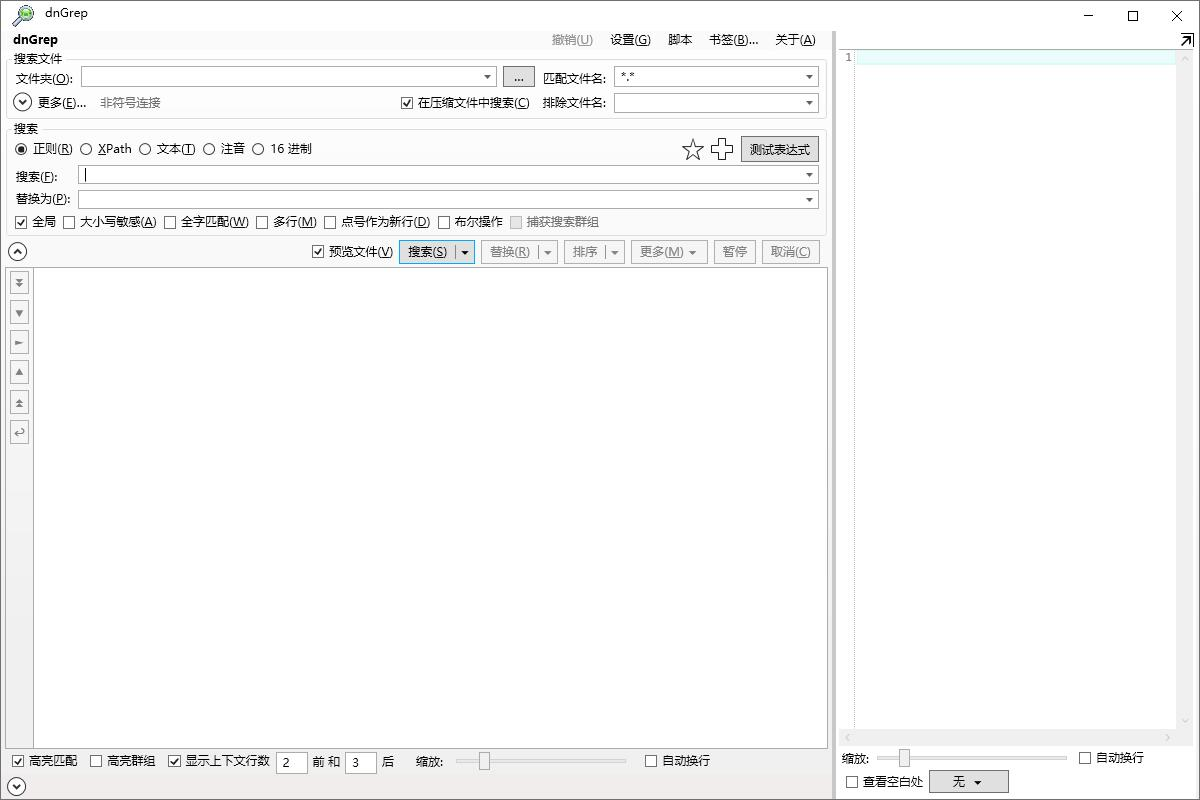The image size is (1200, 800).
Task: Click the pop-out preview window arrow icon
Action: (x=1186, y=40)
